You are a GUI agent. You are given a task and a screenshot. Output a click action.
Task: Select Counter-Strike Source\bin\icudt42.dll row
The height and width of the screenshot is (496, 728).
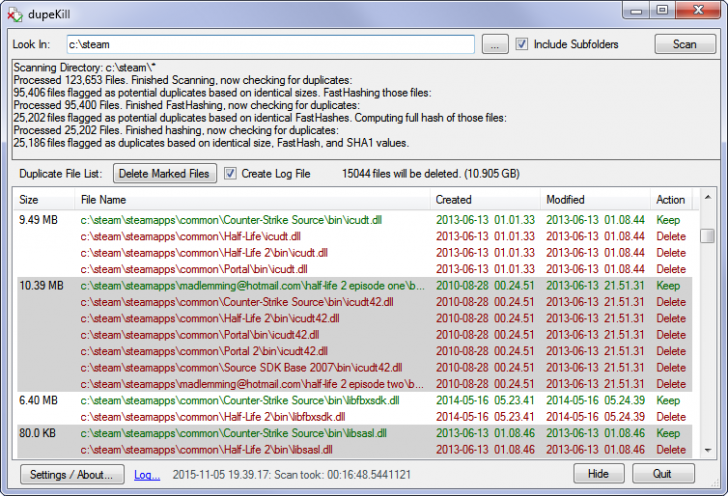(355, 302)
